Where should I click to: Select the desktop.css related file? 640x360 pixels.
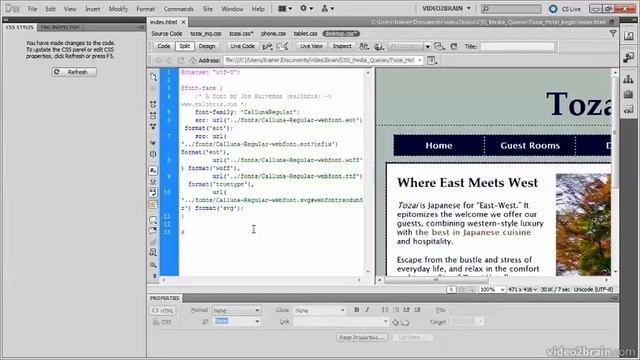341,34
